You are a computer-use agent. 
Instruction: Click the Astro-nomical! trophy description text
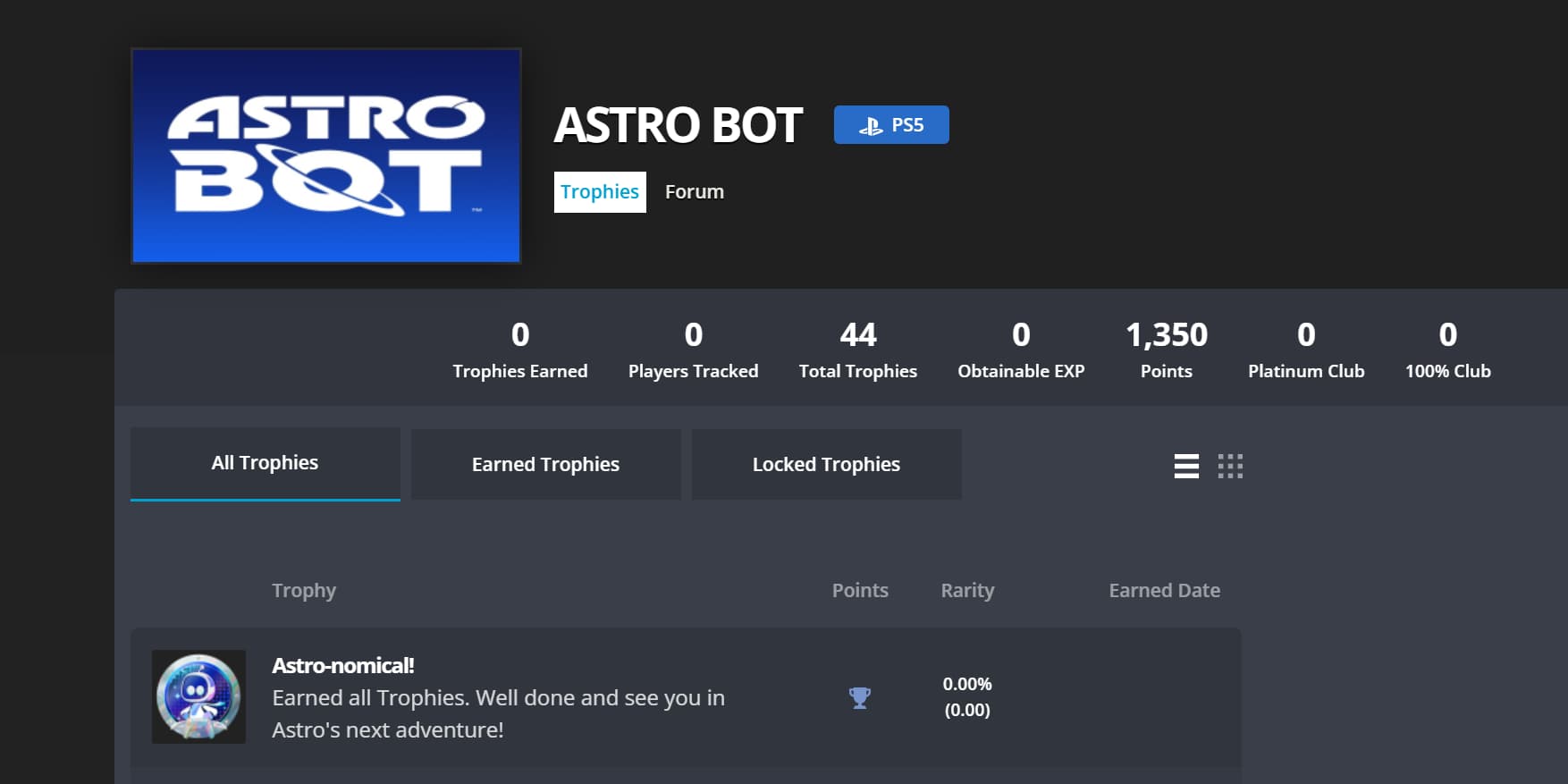pyautogui.click(x=499, y=714)
